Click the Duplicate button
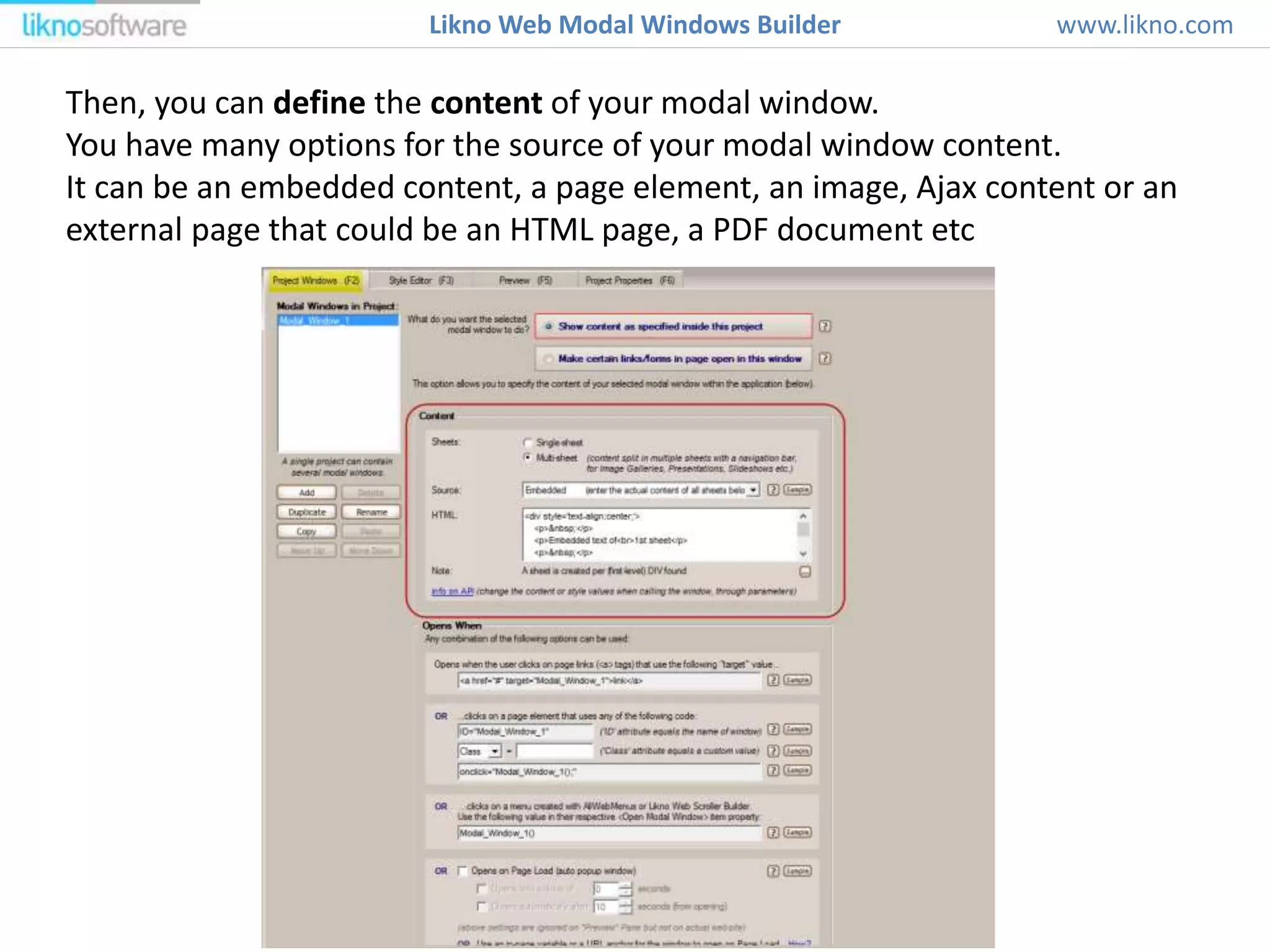The width and height of the screenshot is (1270, 952). point(307,512)
